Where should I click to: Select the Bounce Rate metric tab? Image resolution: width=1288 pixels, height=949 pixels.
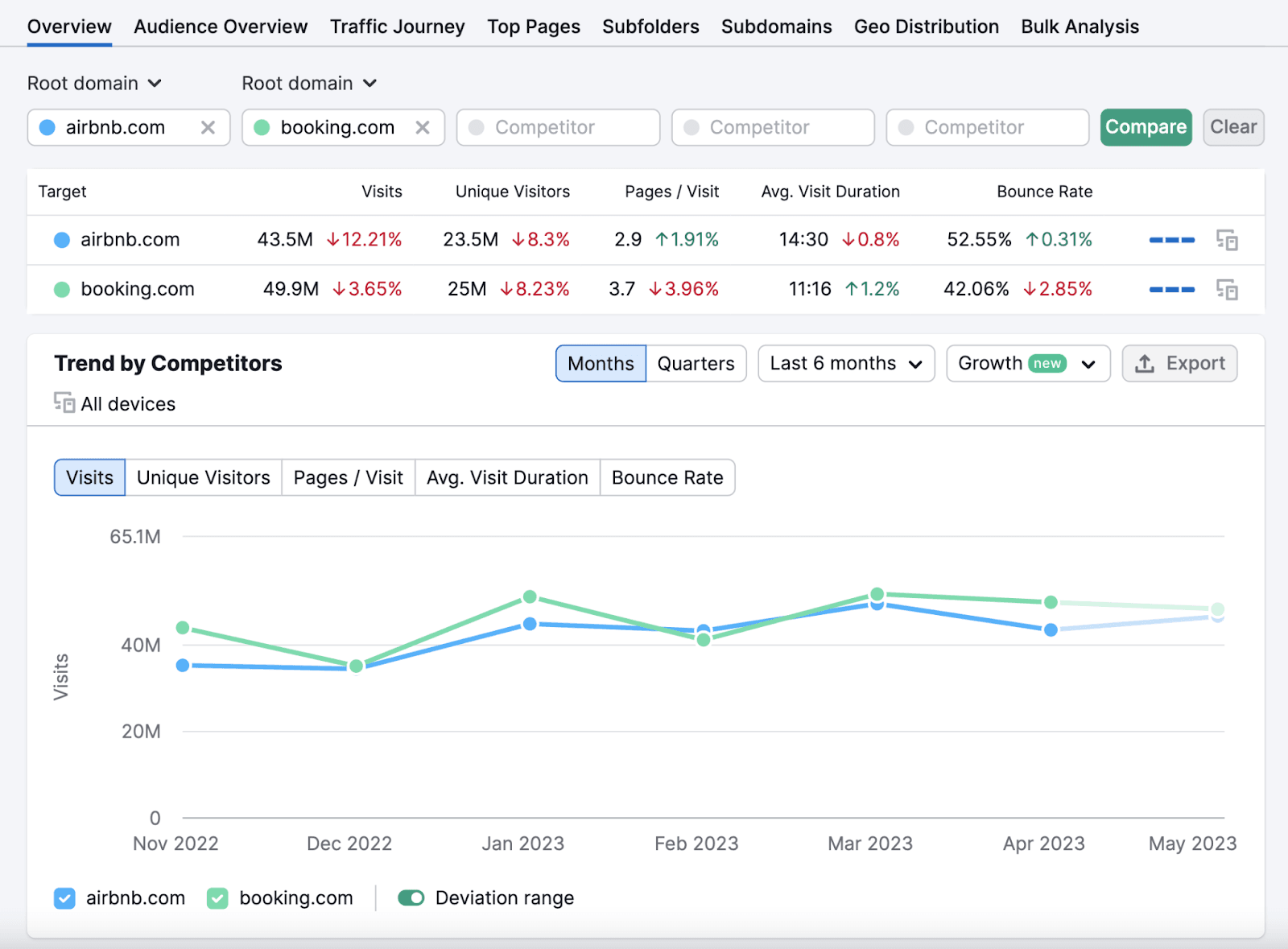click(x=667, y=477)
